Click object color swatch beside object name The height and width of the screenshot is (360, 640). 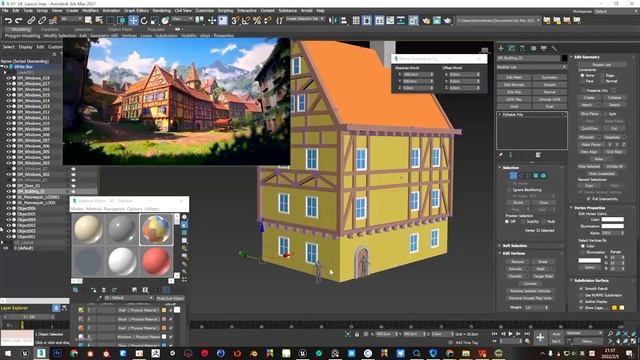click(564, 58)
